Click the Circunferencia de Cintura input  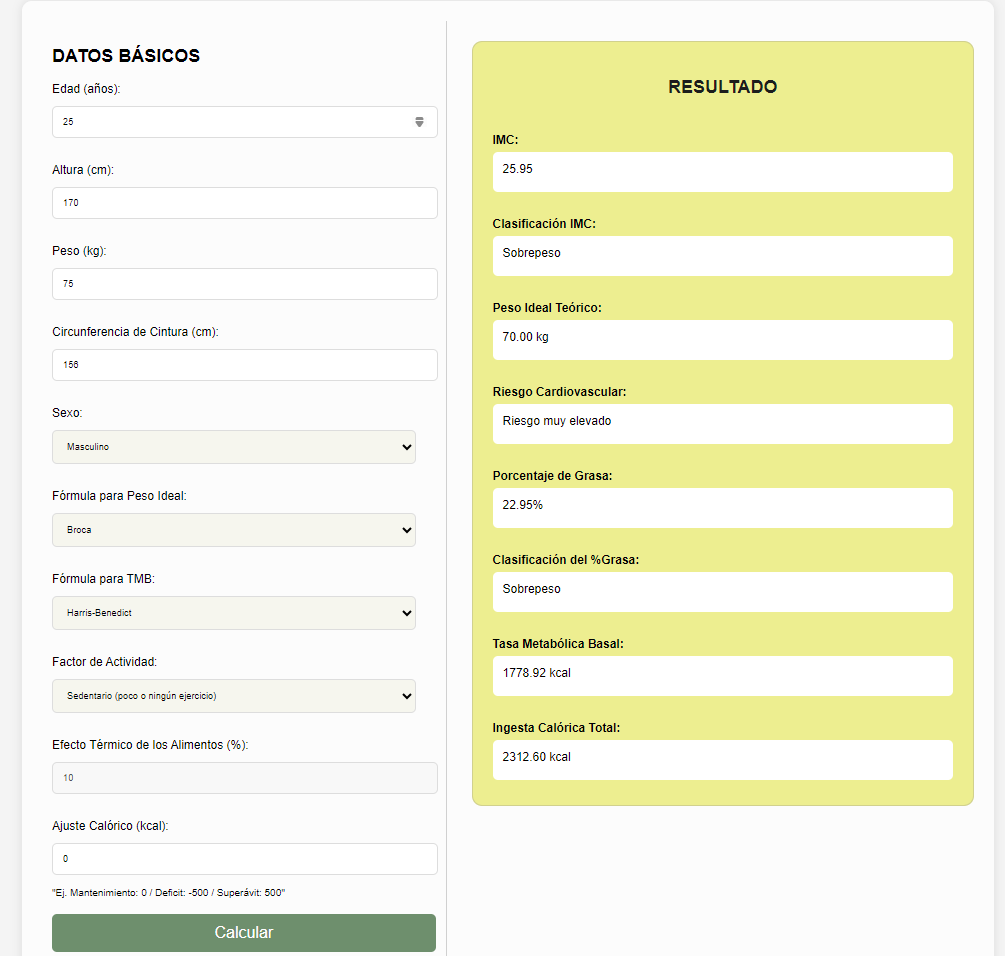(x=244, y=365)
